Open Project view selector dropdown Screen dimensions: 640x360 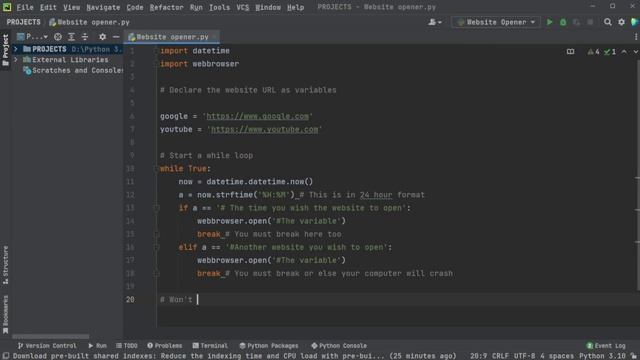[32, 37]
